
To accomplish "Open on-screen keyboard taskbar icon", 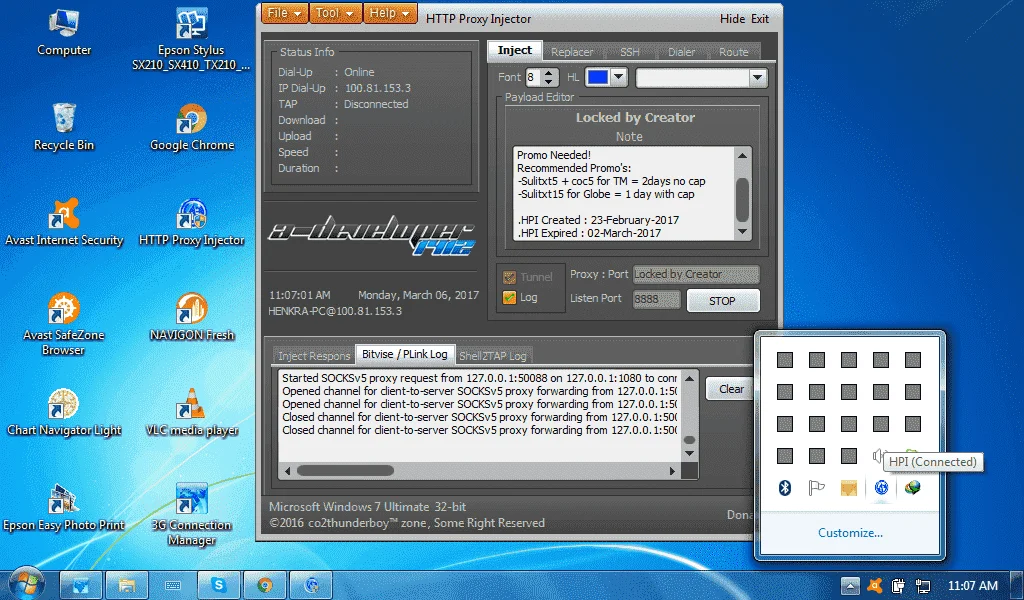I will (172, 585).
